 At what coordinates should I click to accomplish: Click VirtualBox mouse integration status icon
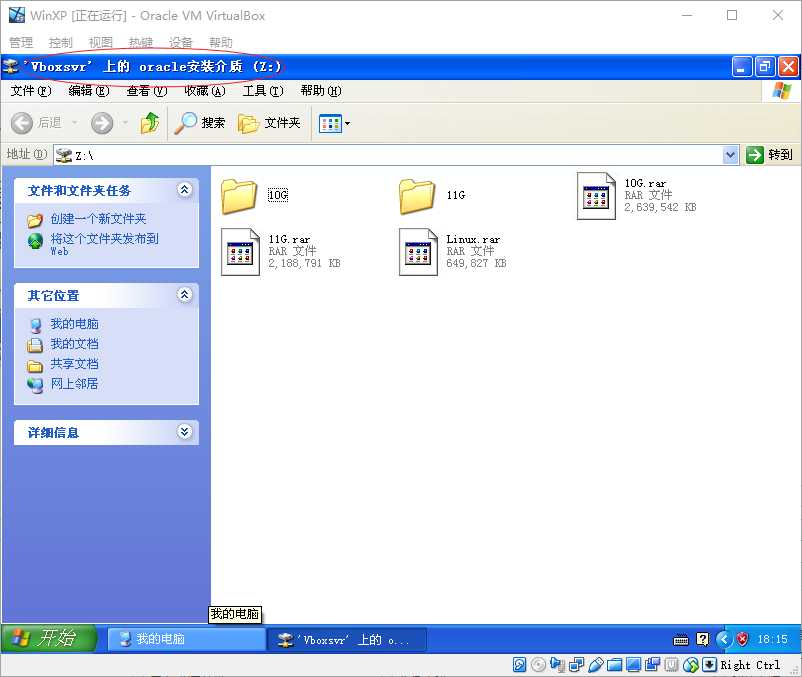(x=690, y=665)
